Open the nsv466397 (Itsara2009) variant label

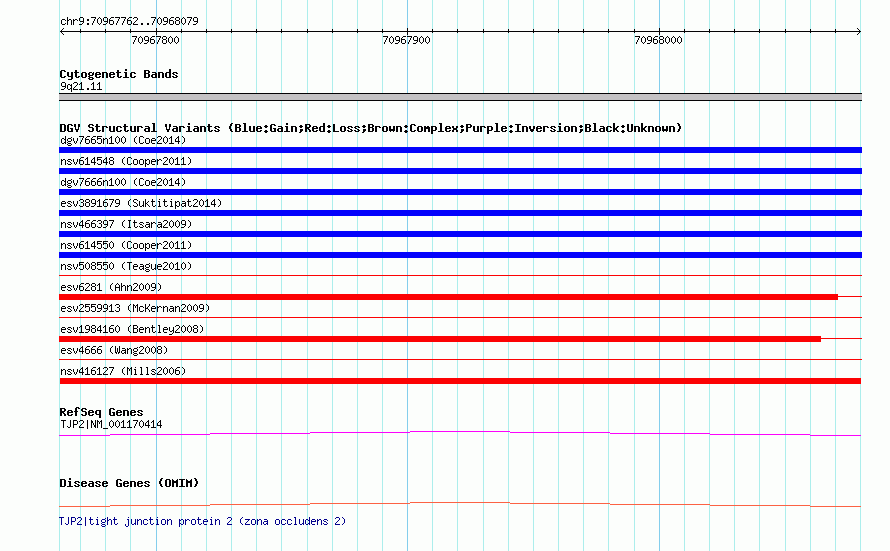point(126,224)
